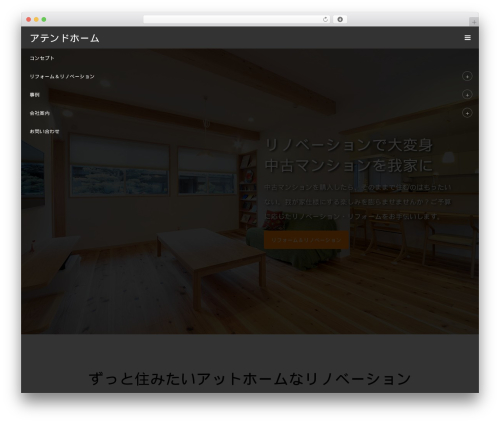Click the browser download indicator icon
Image resolution: width=500 pixels, height=423 pixels.
[340, 19]
